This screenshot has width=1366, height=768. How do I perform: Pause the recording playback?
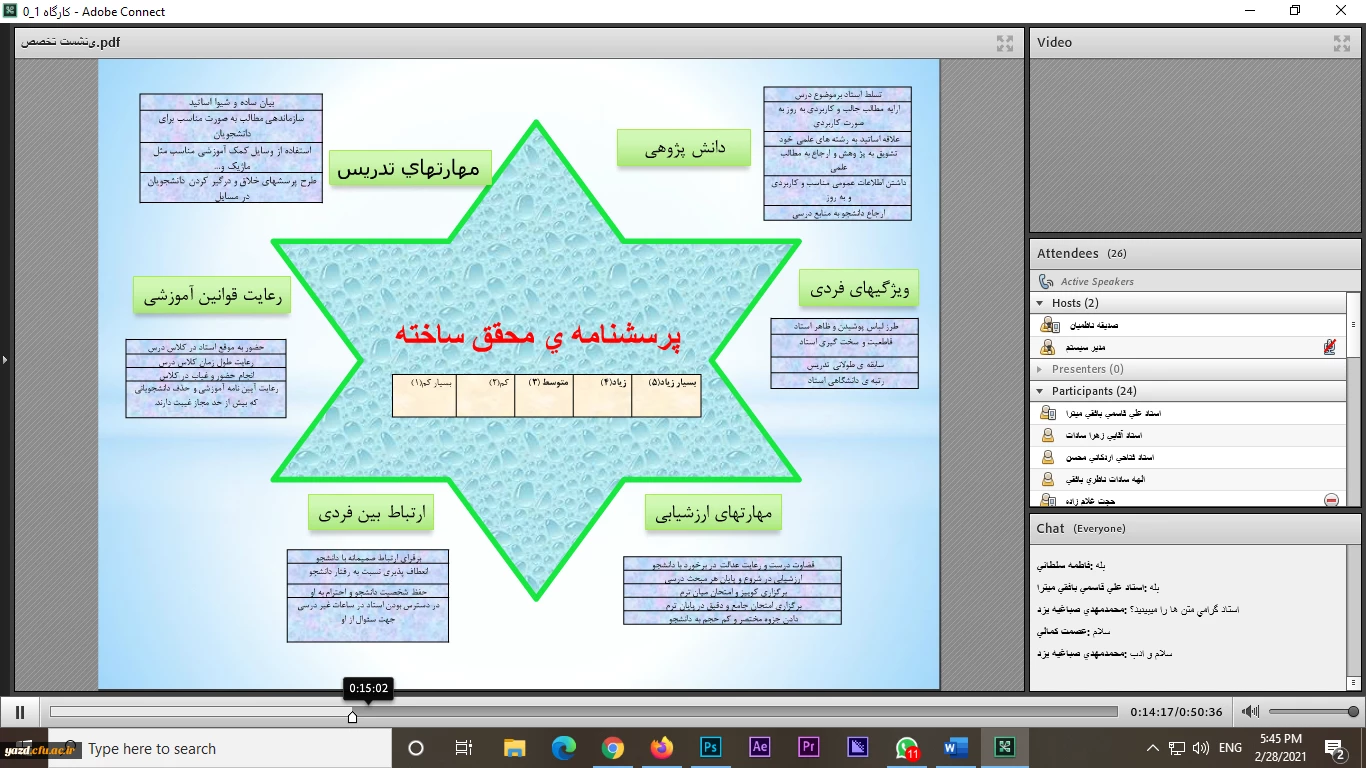pos(19,712)
